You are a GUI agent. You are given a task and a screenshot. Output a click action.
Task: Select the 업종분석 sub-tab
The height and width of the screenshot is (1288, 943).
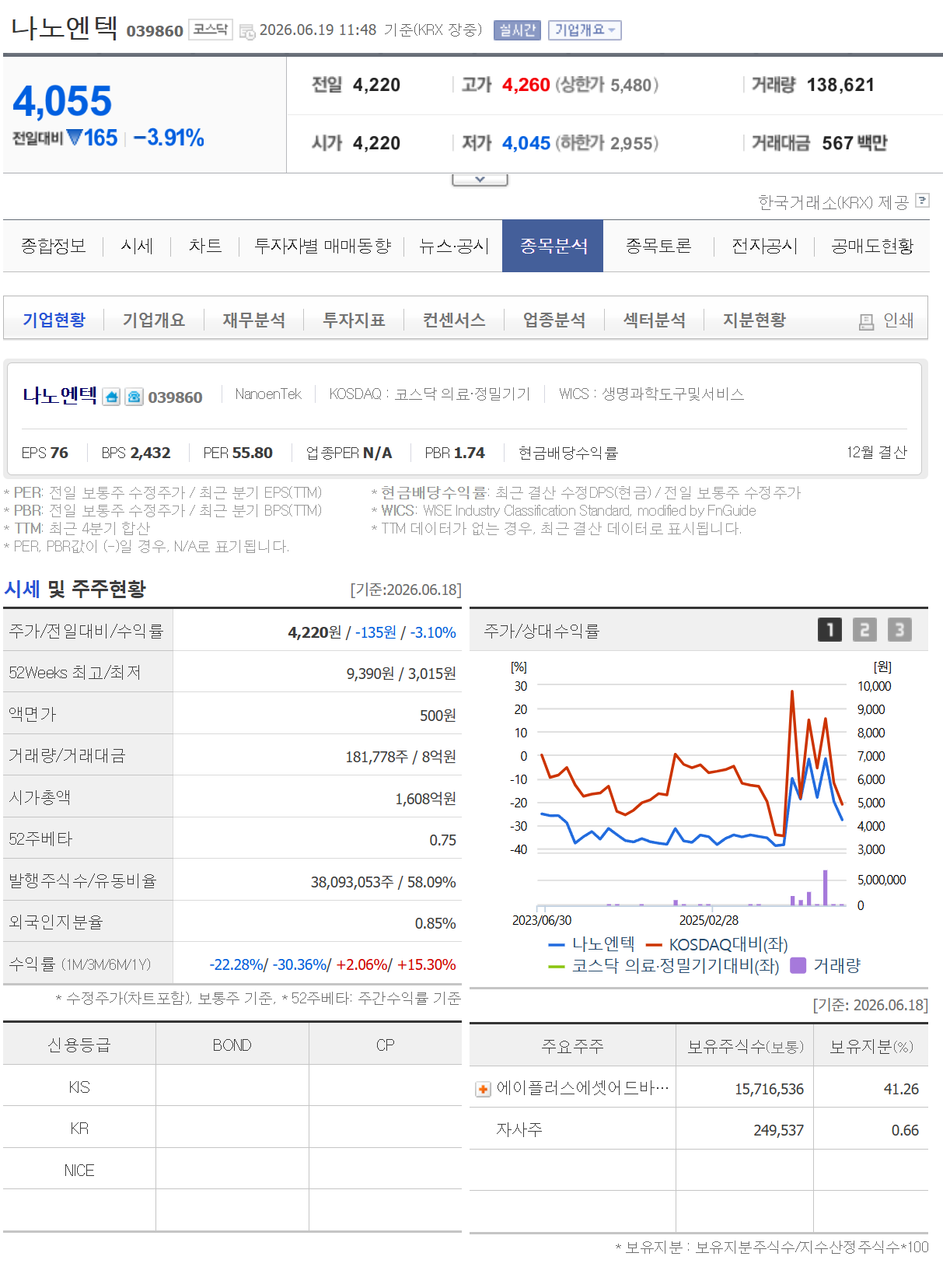click(554, 320)
